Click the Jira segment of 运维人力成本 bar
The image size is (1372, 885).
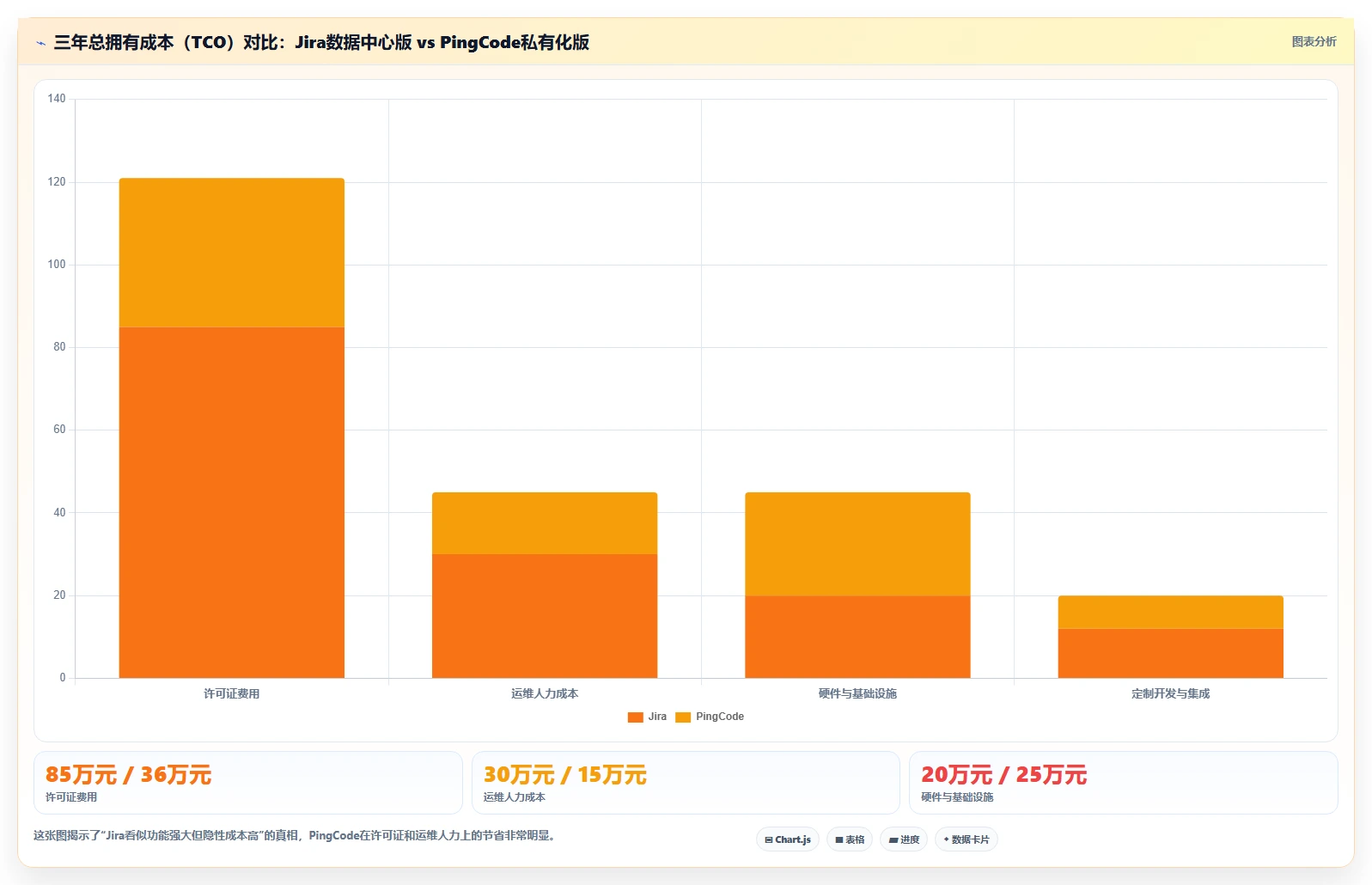(x=545, y=616)
